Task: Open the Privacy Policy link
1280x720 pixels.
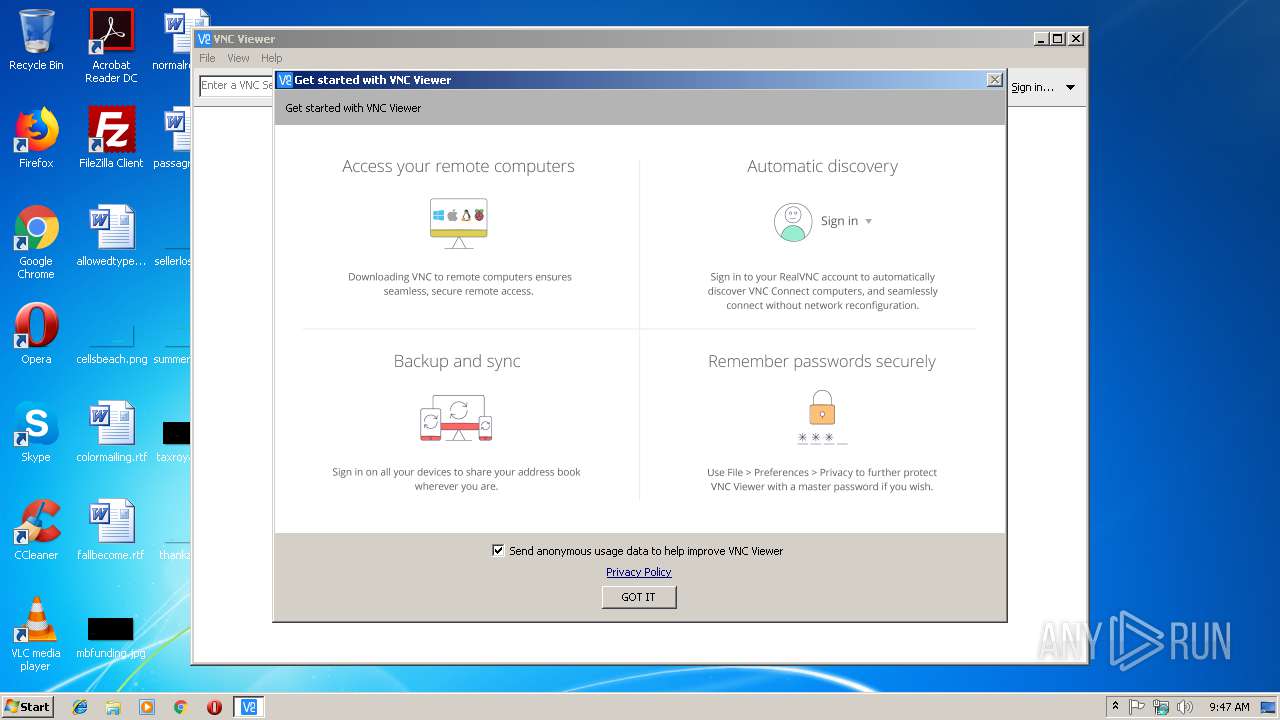Action: [638, 572]
